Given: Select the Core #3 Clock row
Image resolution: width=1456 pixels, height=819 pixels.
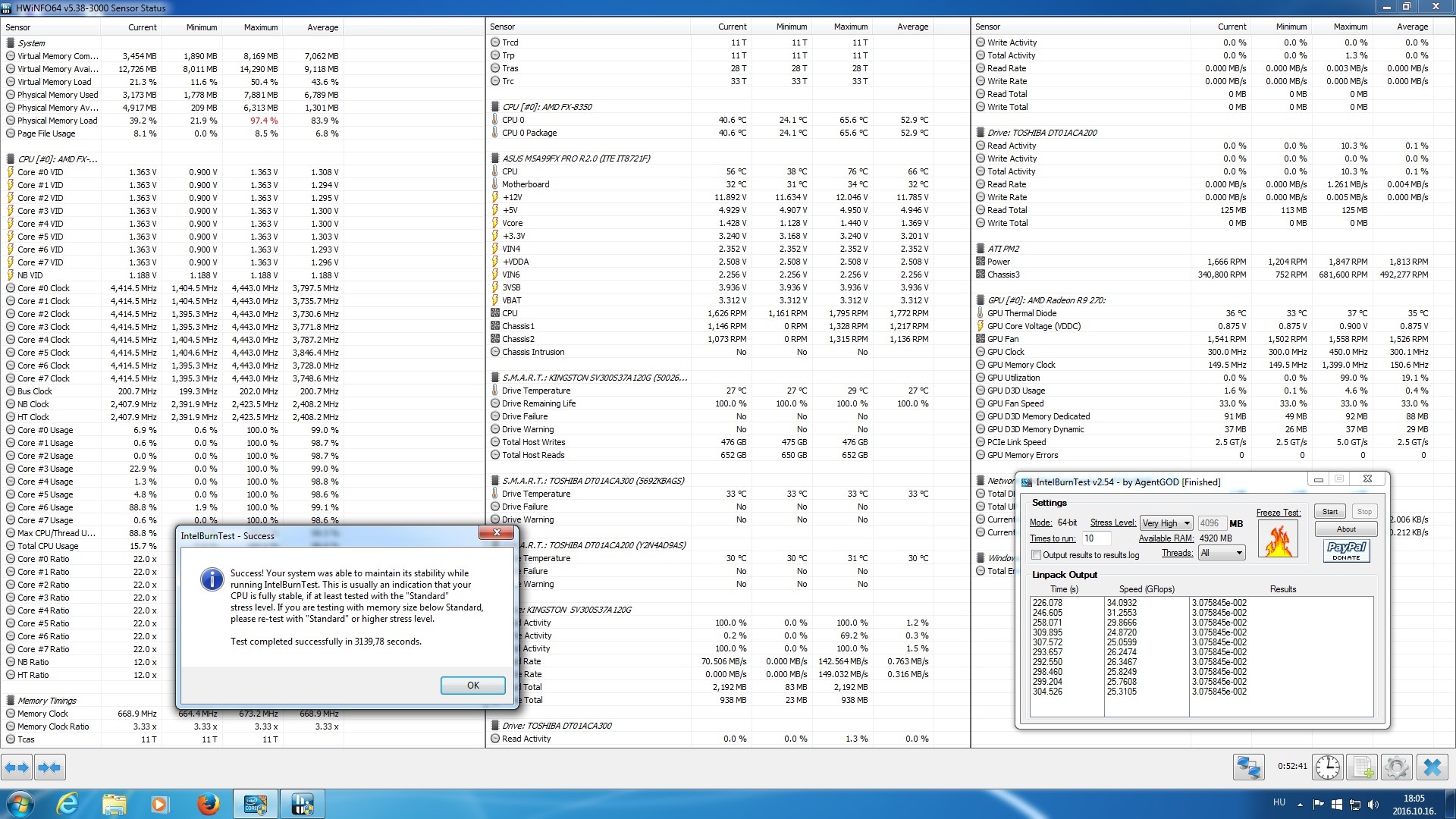Looking at the screenshot, I should (x=172, y=327).
